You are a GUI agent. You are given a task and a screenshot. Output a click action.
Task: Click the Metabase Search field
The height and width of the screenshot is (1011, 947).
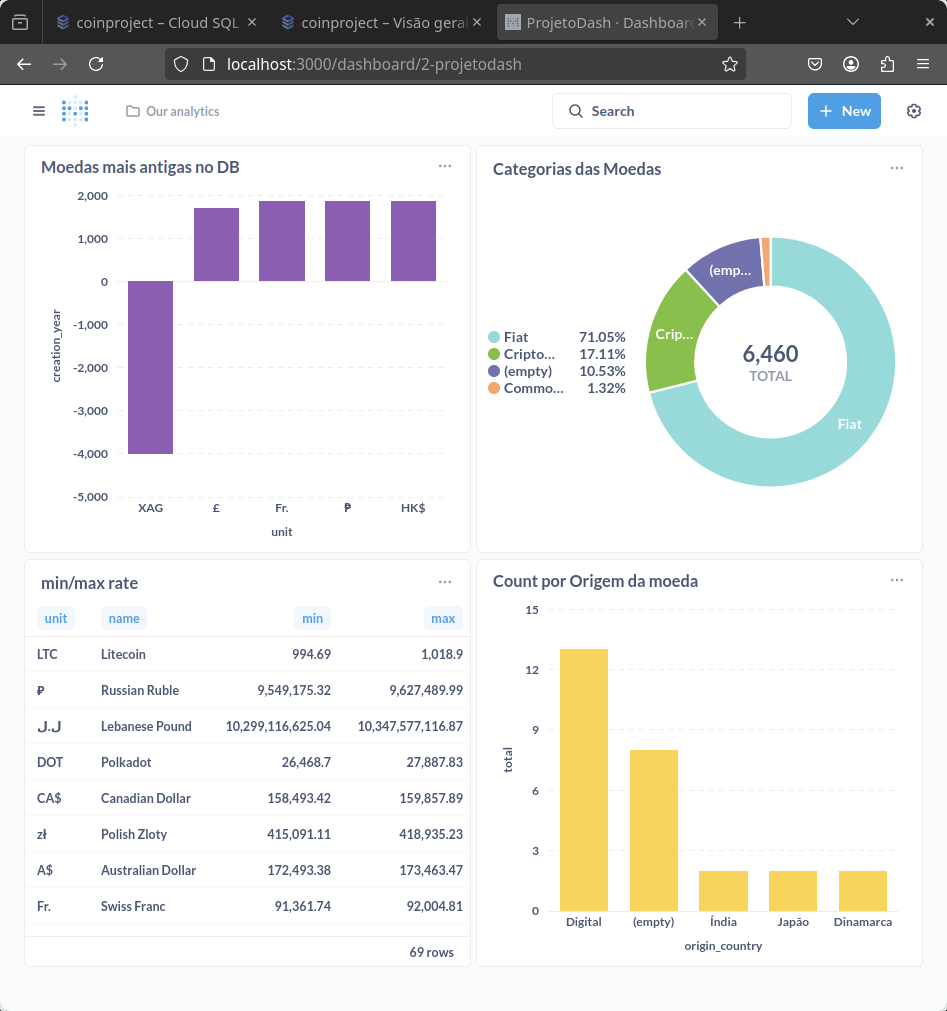(x=672, y=111)
